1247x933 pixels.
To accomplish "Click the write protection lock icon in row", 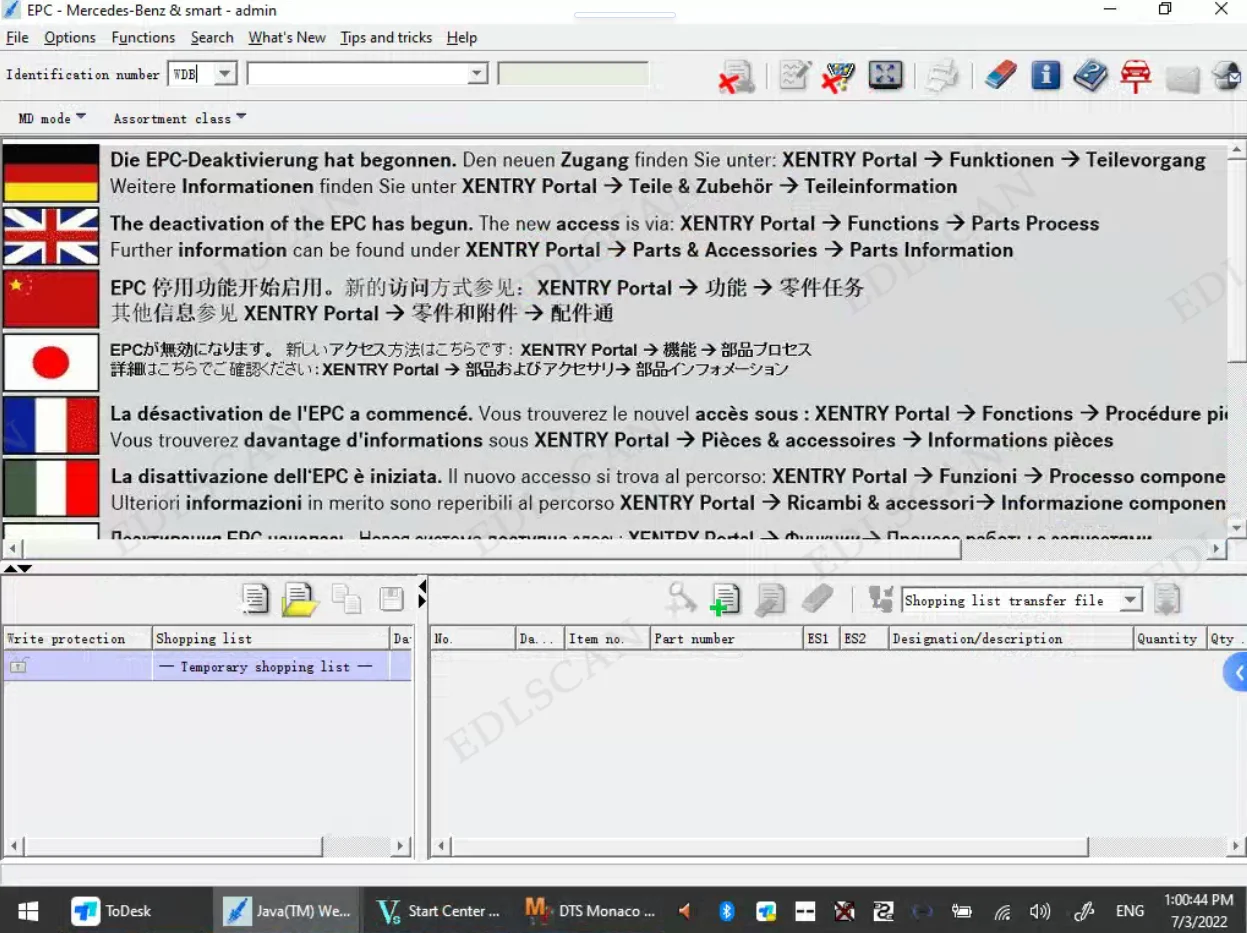I will pos(19,666).
